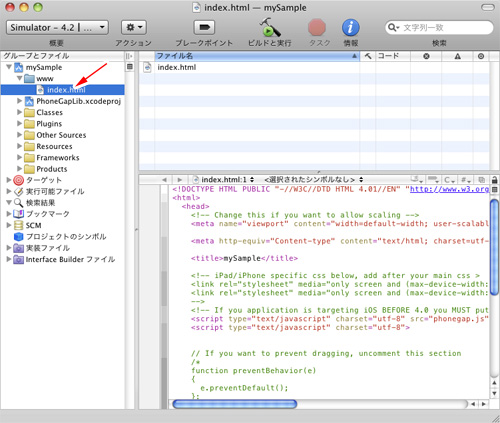Screen dimensions: 500x423
Task: Click the editor horizontal scrollbar thumb
Action: click(235, 404)
